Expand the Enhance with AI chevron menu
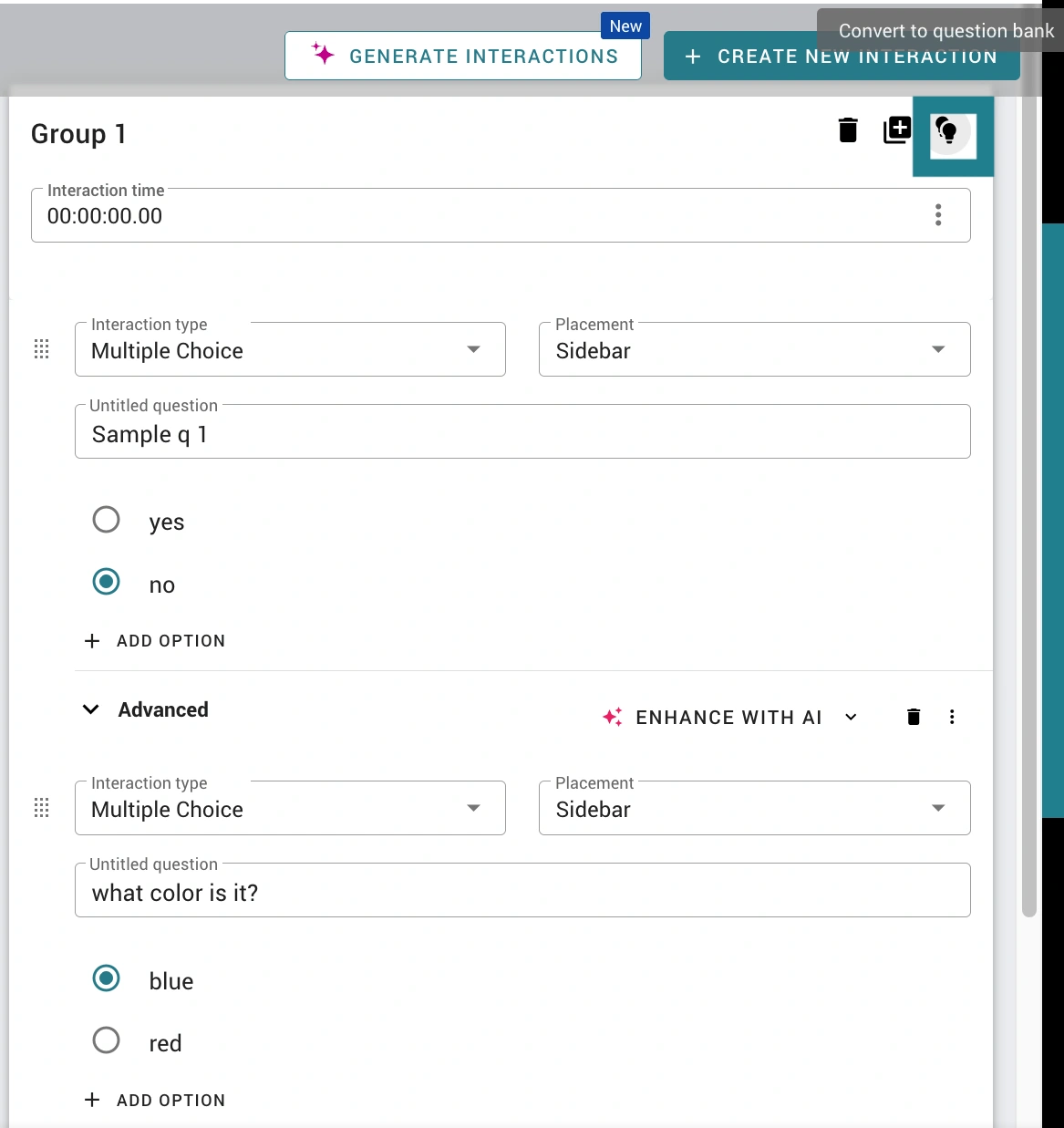 (x=851, y=717)
